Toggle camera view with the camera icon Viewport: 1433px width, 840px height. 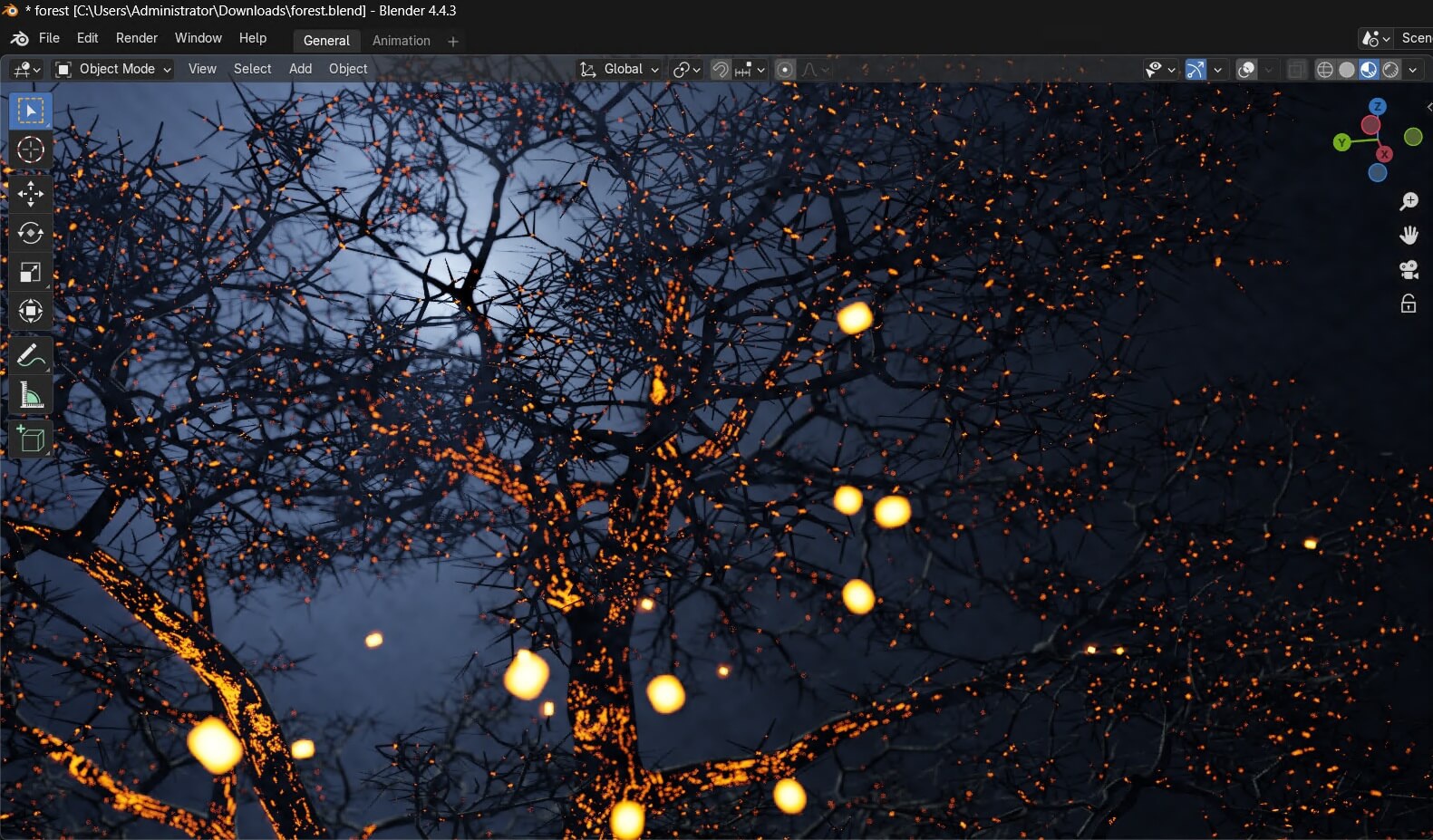pos(1409,269)
